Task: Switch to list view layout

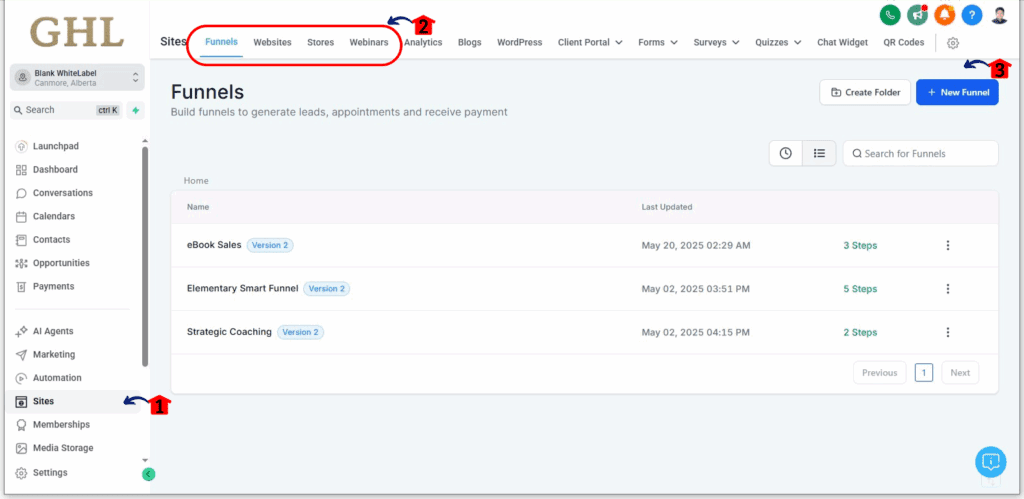Action: (x=819, y=153)
